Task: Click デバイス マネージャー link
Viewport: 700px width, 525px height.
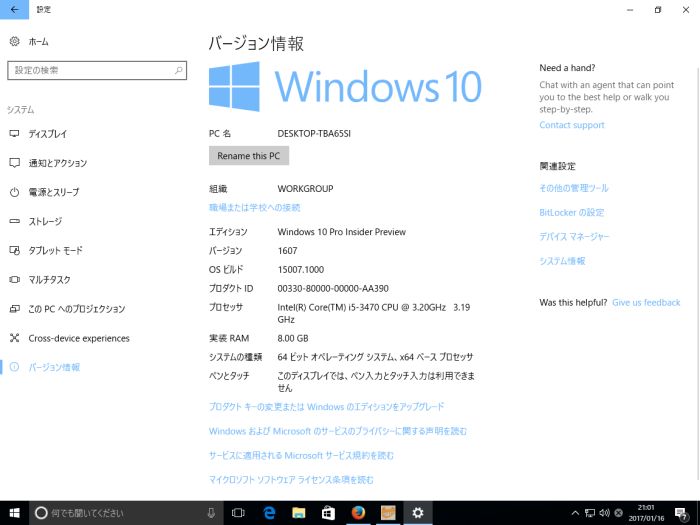Action: click(574, 237)
